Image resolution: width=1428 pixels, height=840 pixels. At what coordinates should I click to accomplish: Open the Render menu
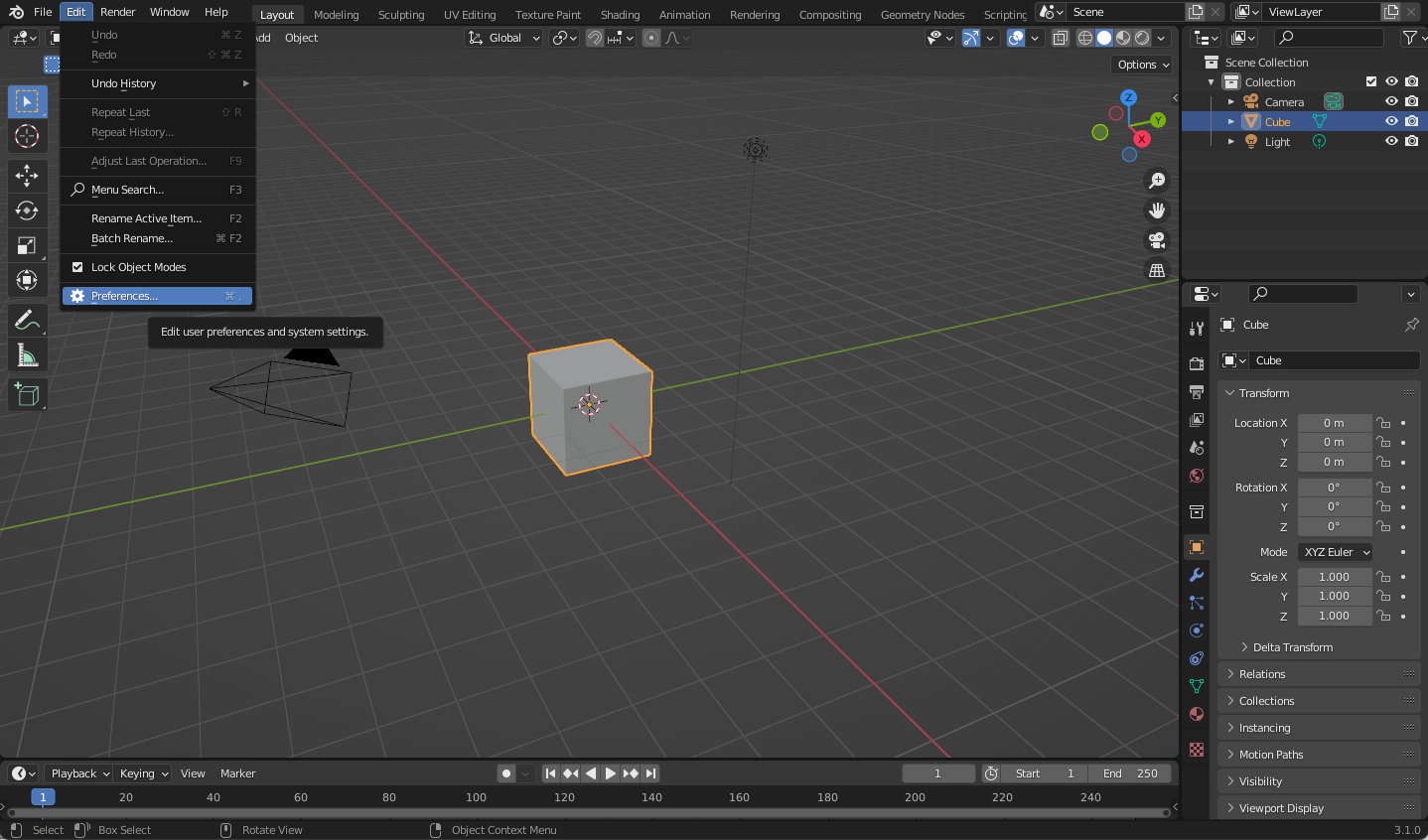(118, 11)
